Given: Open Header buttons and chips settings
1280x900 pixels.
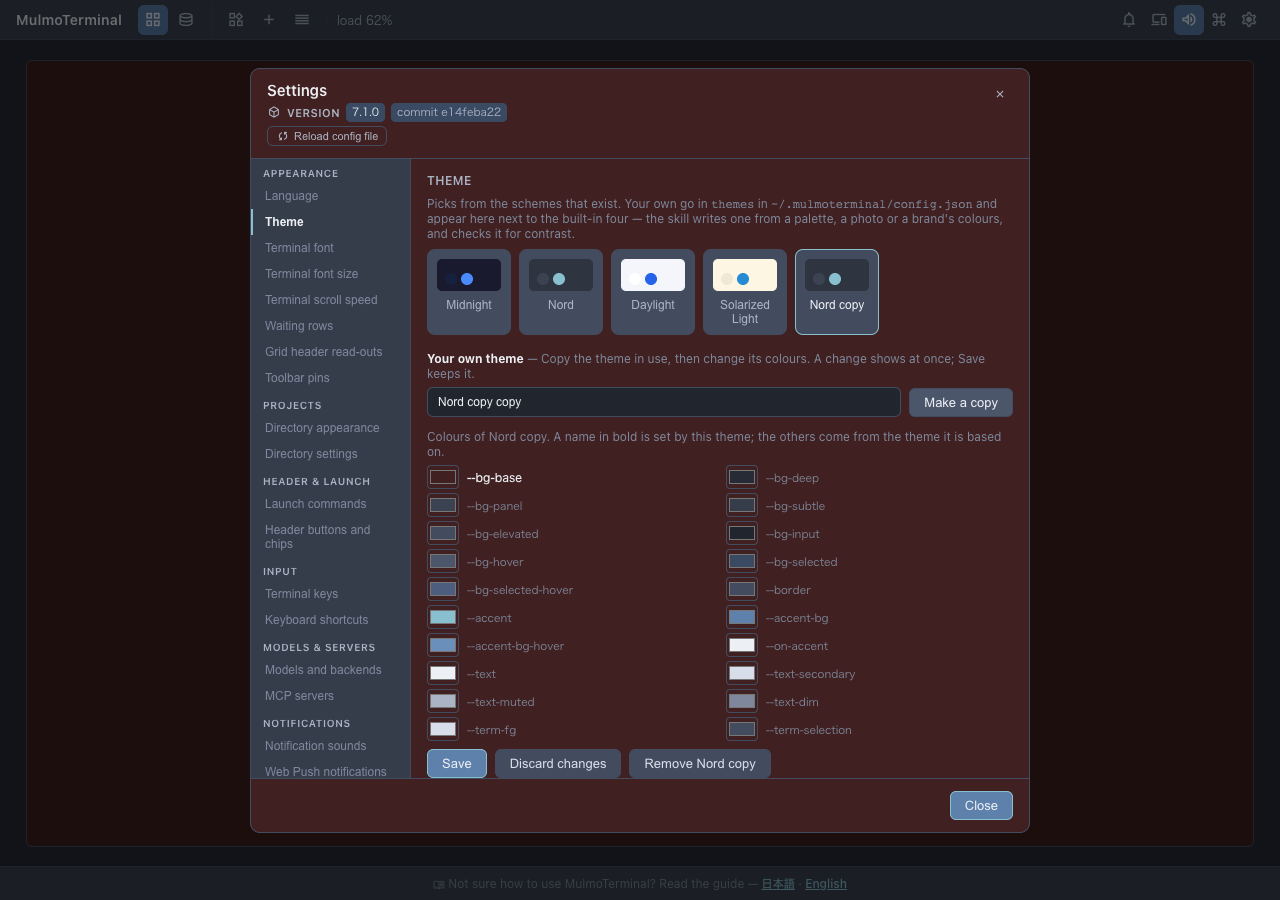Looking at the screenshot, I should click(x=330, y=537).
